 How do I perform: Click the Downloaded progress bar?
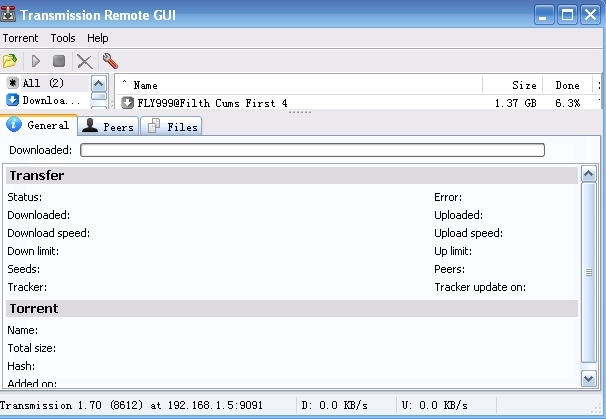pyautogui.click(x=312, y=150)
